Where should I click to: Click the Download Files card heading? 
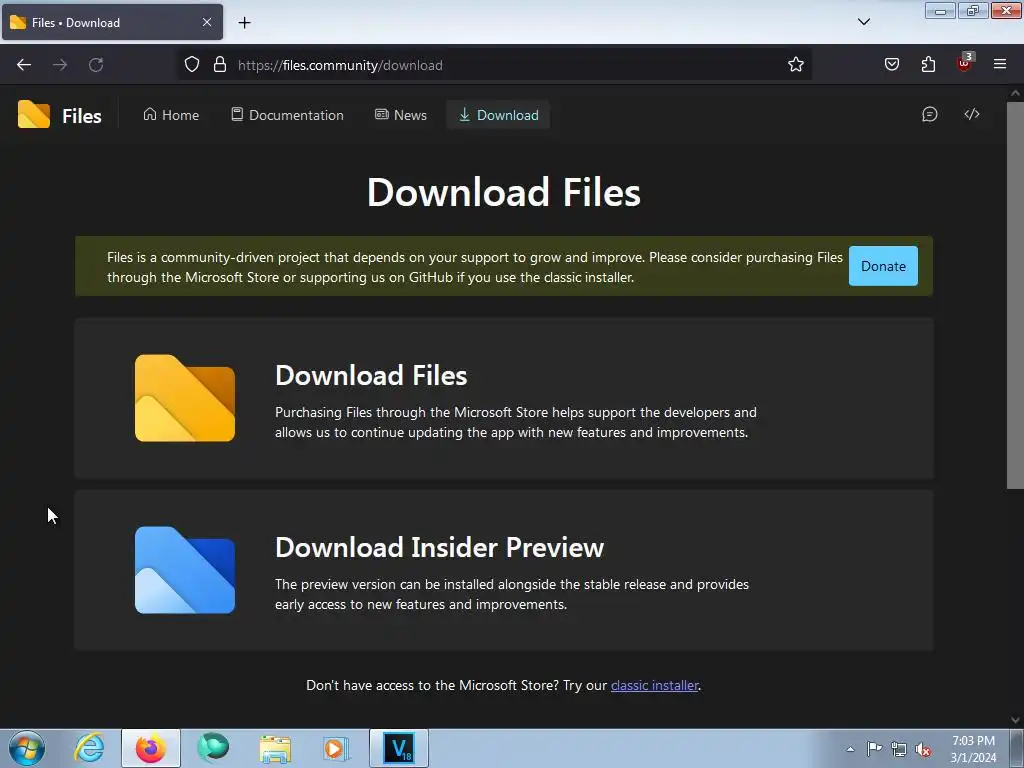click(371, 376)
